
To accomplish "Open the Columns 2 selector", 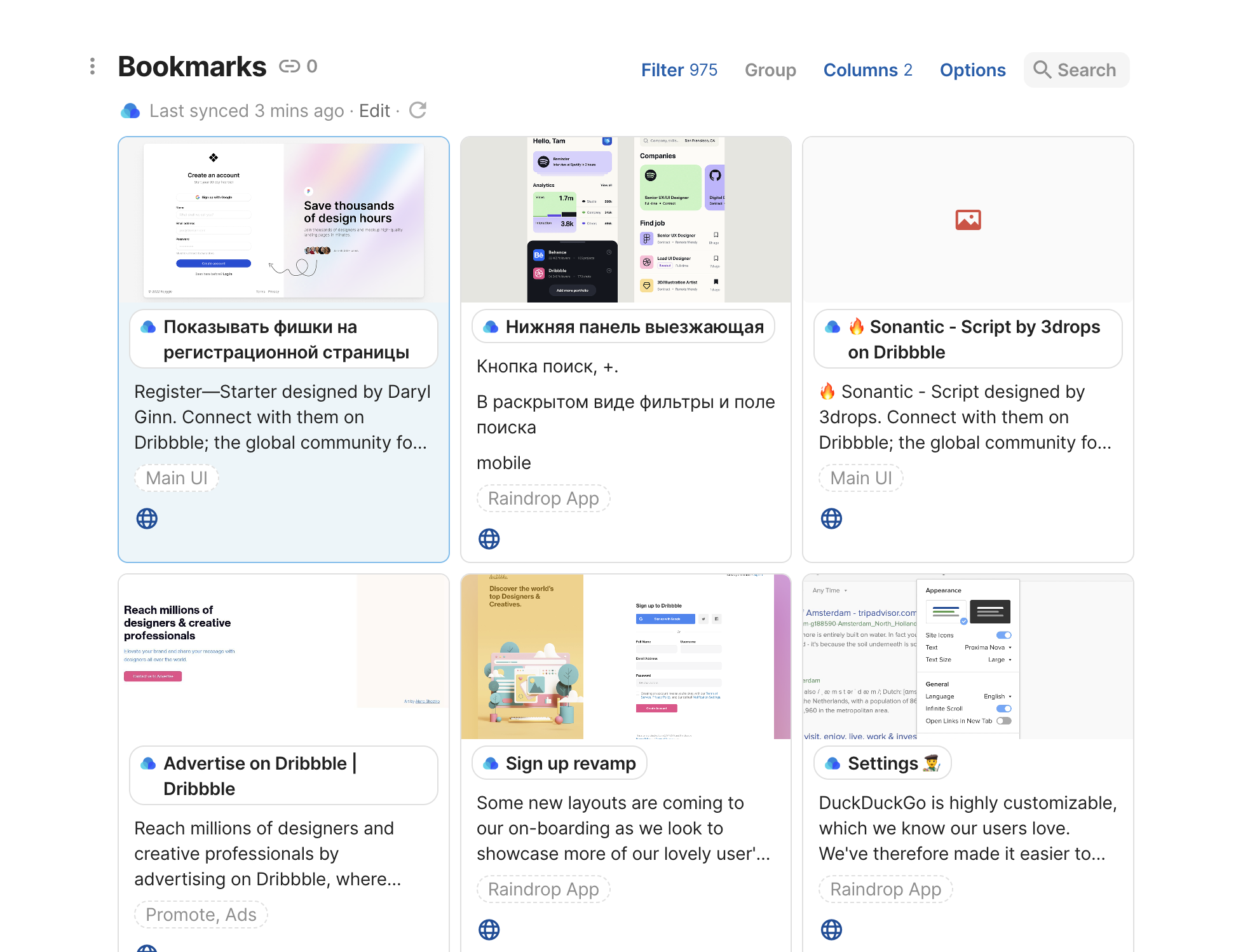I will [x=867, y=70].
